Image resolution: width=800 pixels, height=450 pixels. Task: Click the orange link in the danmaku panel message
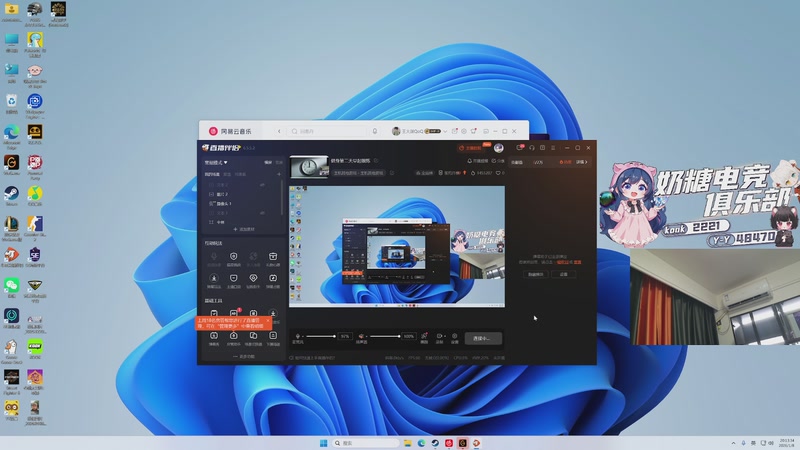click(562, 262)
